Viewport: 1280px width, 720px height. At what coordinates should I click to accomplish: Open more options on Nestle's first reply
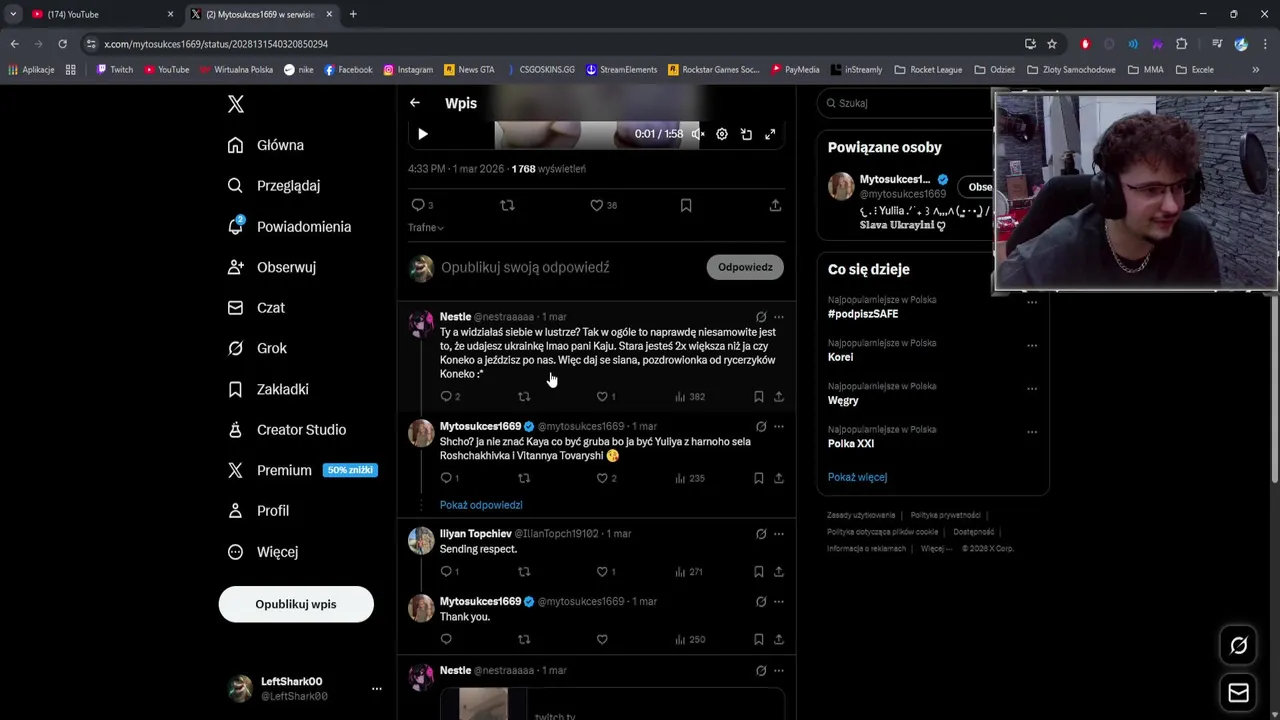click(x=779, y=317)
